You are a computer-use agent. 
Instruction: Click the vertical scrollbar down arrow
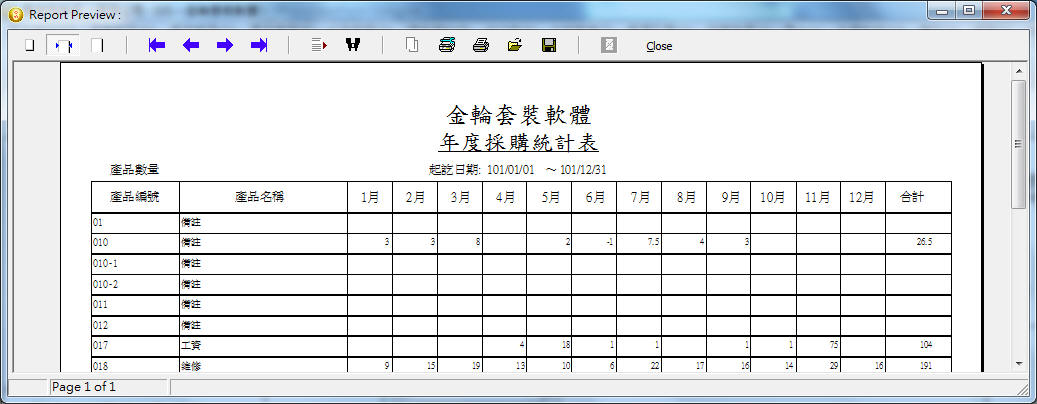click(x=1019, y=364)
